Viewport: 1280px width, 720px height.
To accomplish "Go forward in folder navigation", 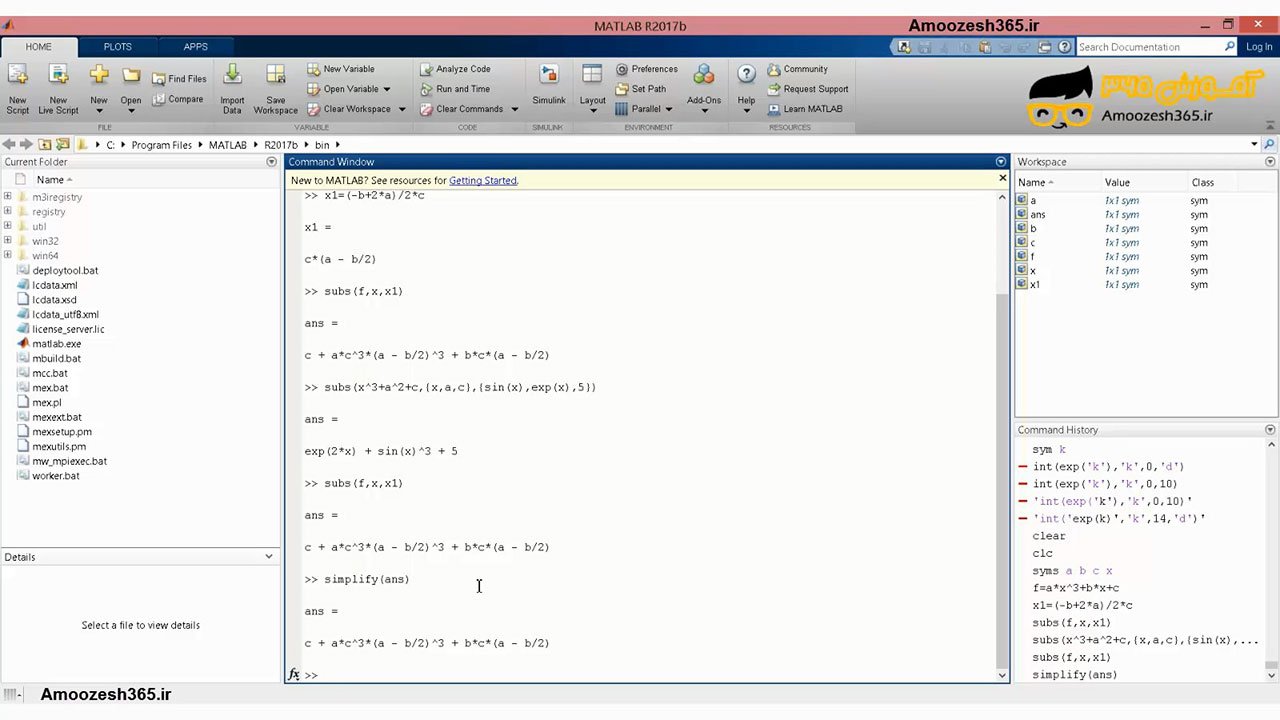I will 26,145.
